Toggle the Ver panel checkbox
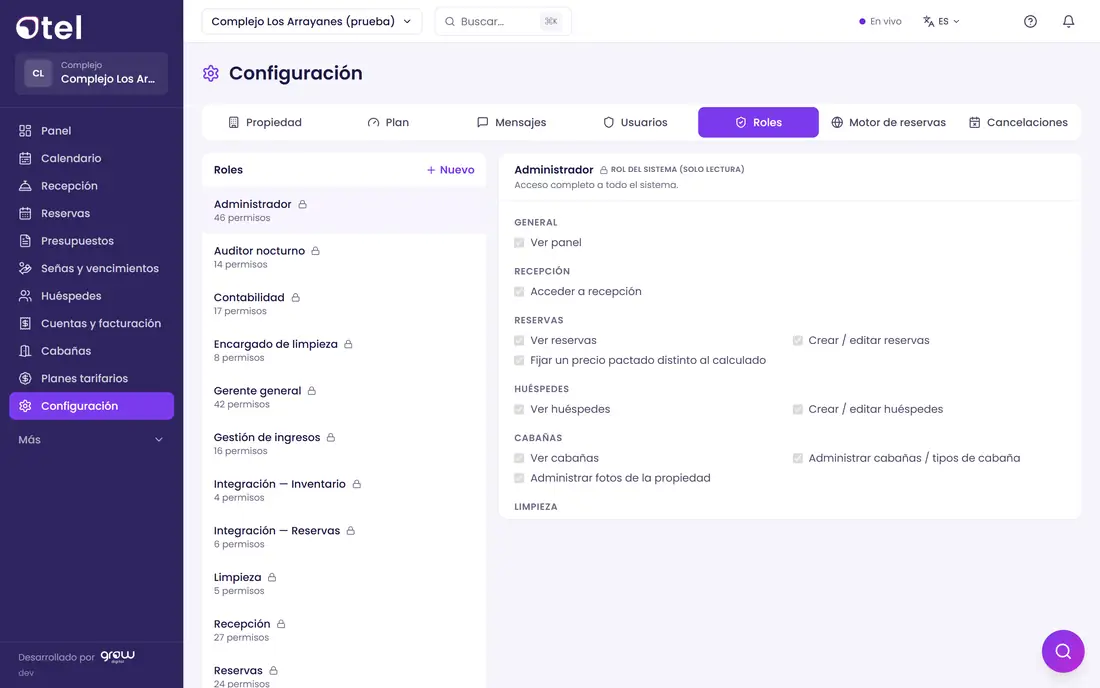 (x=519, y=243)
